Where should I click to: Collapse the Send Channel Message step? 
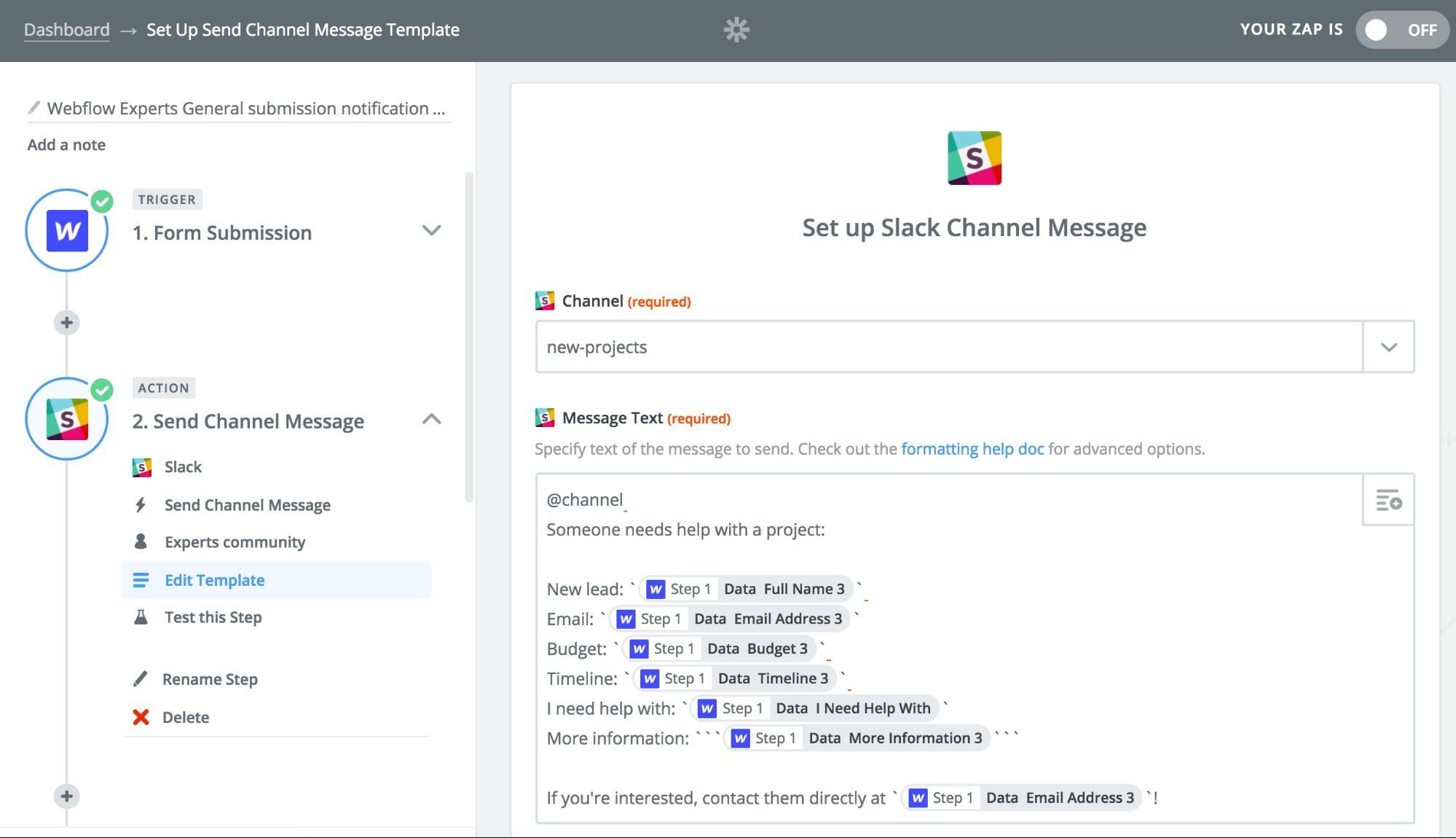pos(432,419)
